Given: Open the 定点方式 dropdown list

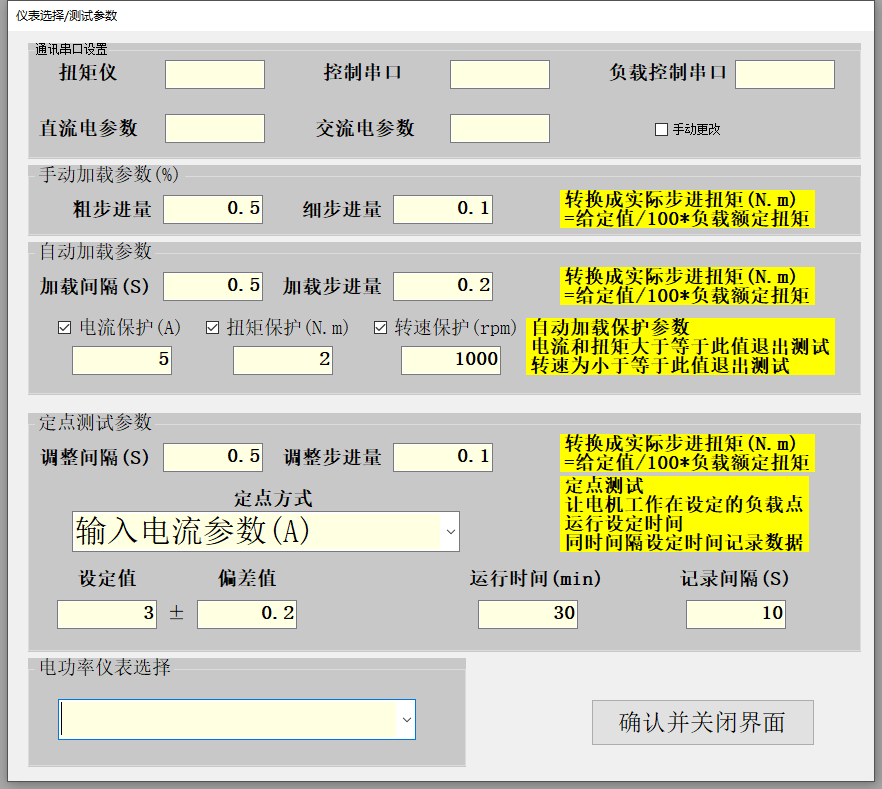Looking at the screenshot, I should (450, 531).
